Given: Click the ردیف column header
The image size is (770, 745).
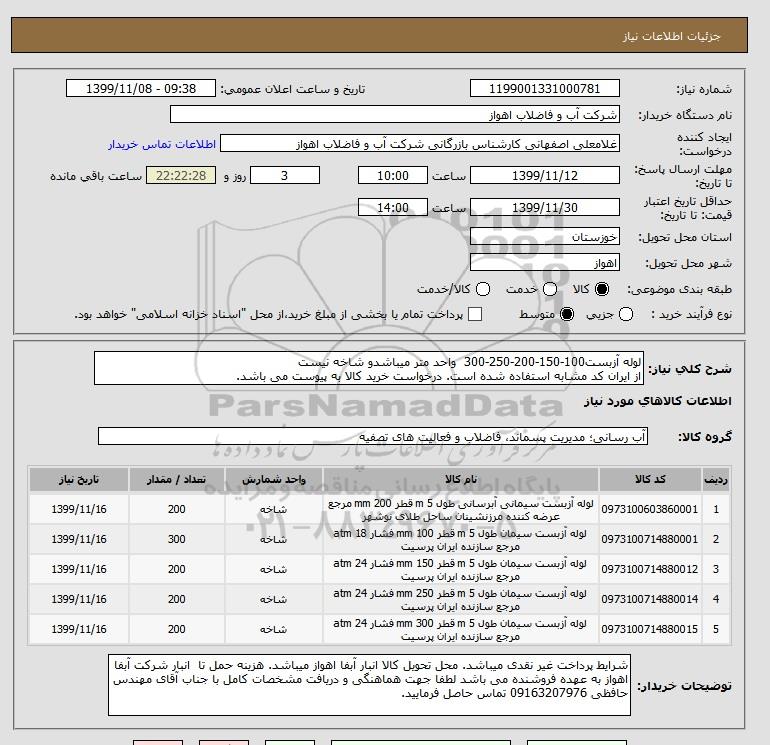Looking at the screenshot, I should click(716, 479).
